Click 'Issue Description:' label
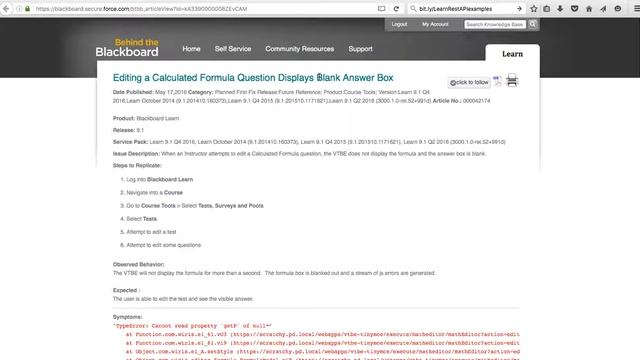This screenshot has height=360, width=640. click(136, 153)
